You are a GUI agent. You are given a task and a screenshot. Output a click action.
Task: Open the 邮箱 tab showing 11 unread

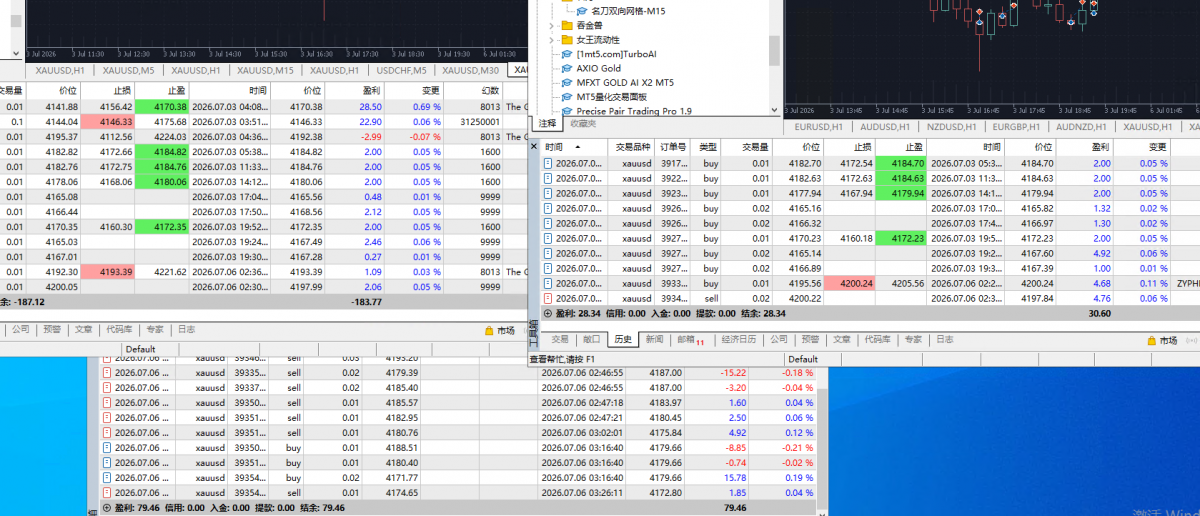point(690,340)
